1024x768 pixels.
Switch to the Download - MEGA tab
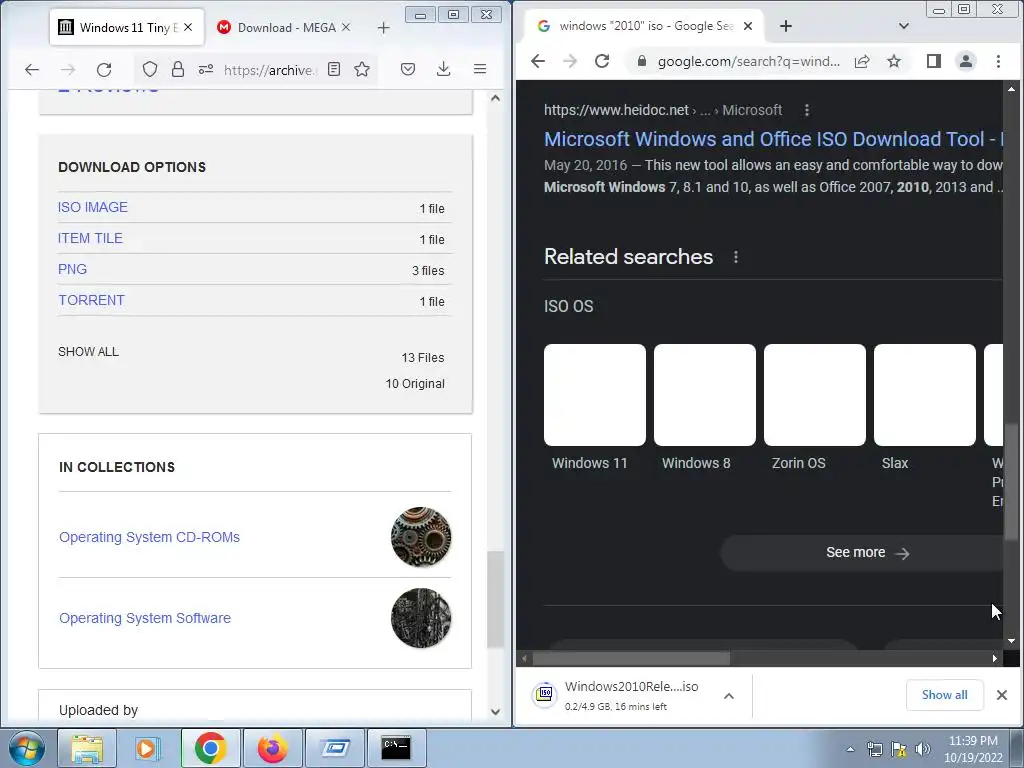pyautogui.click(x=285, y=27)
